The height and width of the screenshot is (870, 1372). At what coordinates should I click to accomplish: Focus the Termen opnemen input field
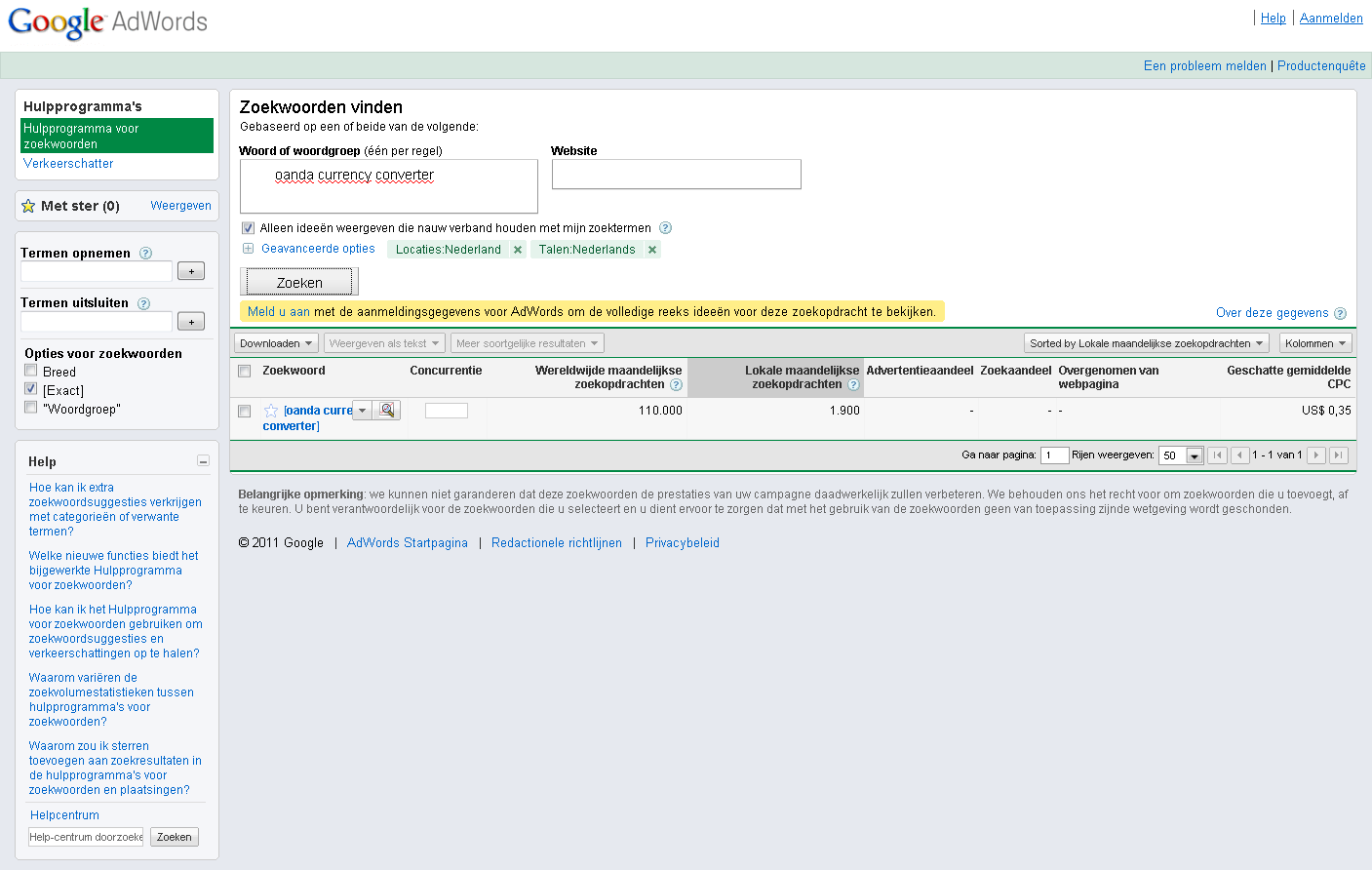(x=97, y=271)
